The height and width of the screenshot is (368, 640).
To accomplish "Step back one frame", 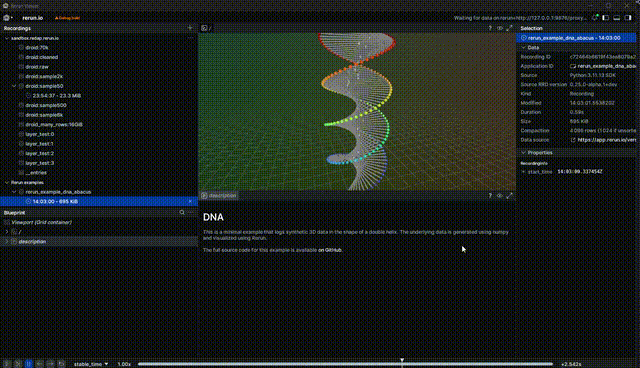I will [x=39, y=364].
